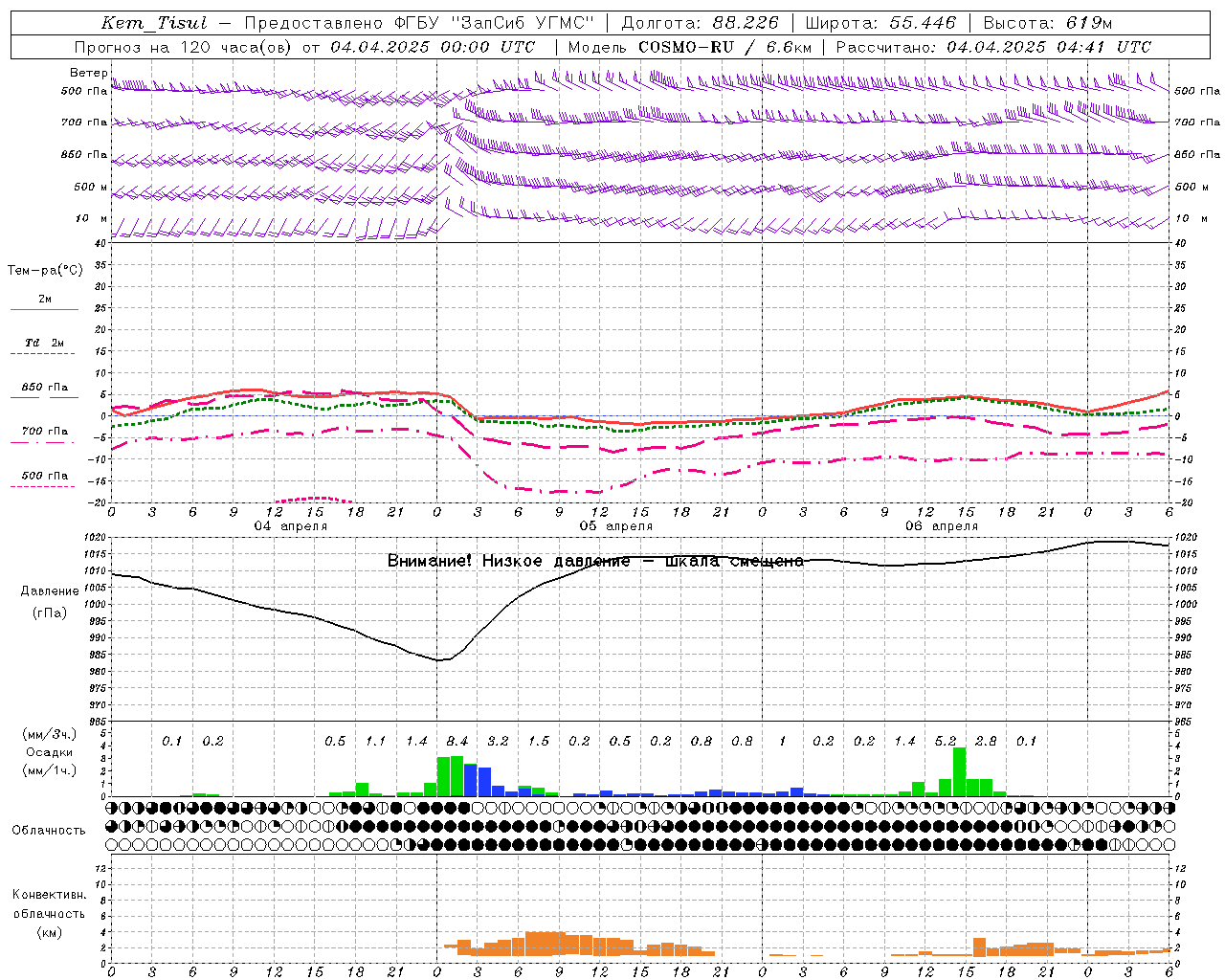Click the 500 гПа entry in temperature legend
This screenshot has width=1225, height=980.
45,476
